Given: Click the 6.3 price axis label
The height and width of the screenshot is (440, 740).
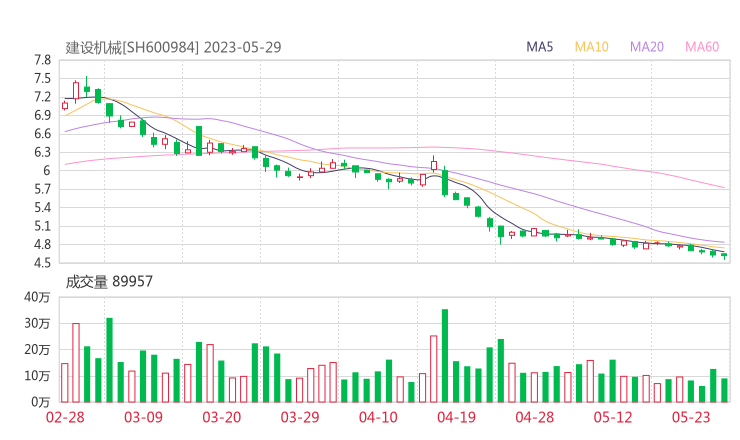Looking at the screenshot, I should pos(42,152).
